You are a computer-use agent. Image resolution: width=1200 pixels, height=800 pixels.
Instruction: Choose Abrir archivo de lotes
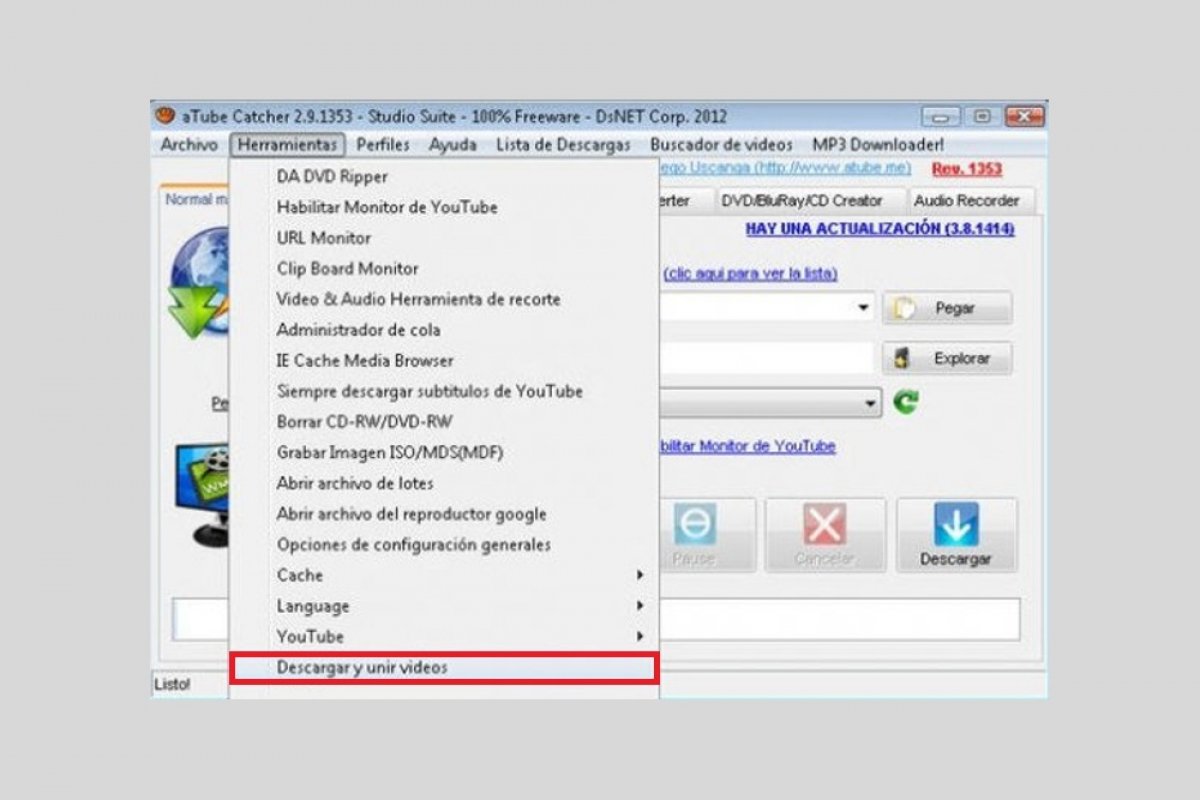(x=444, y=483)
